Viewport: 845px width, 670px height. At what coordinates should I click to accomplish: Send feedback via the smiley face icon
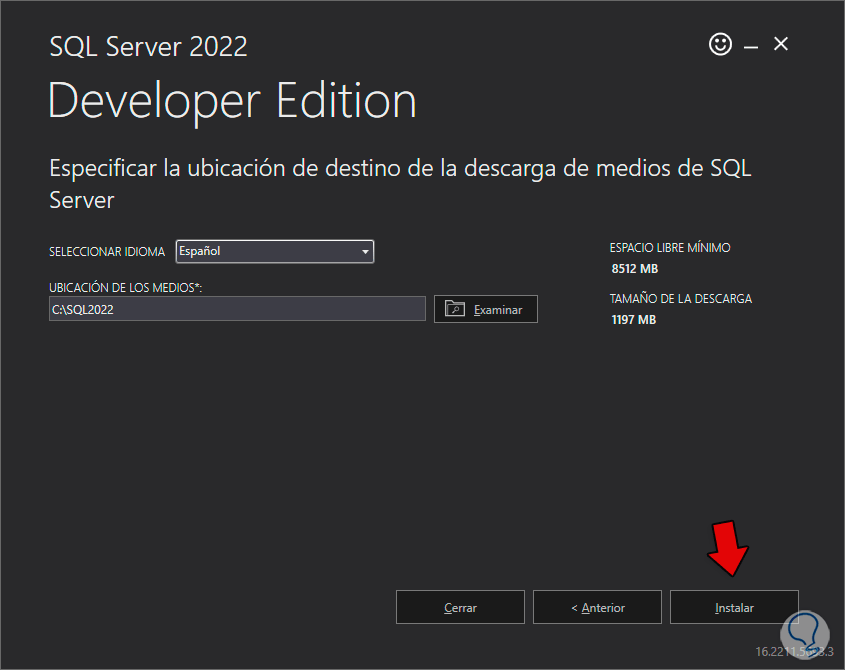click(x=720, y=44)
